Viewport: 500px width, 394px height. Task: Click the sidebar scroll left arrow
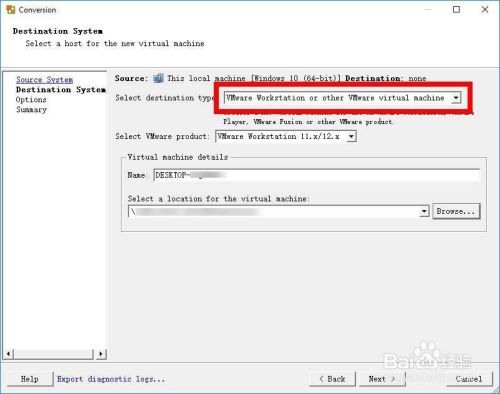click(x=9, y=354)
